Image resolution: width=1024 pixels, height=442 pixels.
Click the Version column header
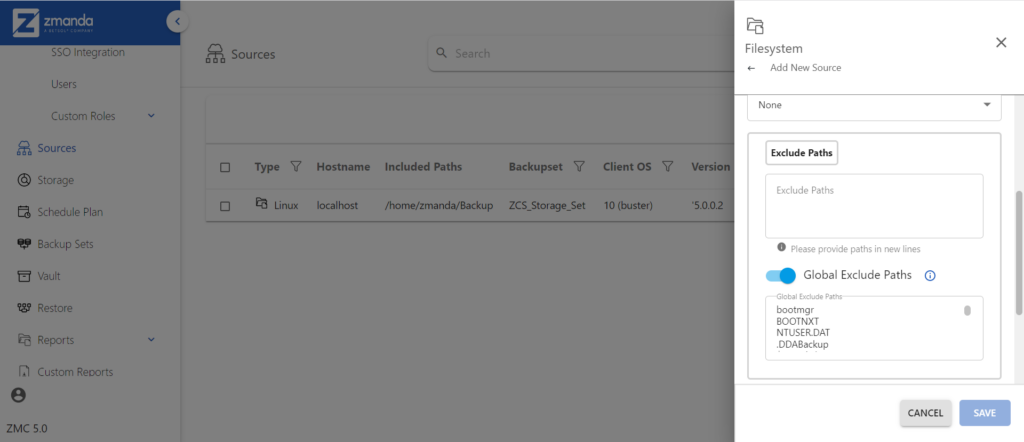pyautogui.click(x=711, y=167)
